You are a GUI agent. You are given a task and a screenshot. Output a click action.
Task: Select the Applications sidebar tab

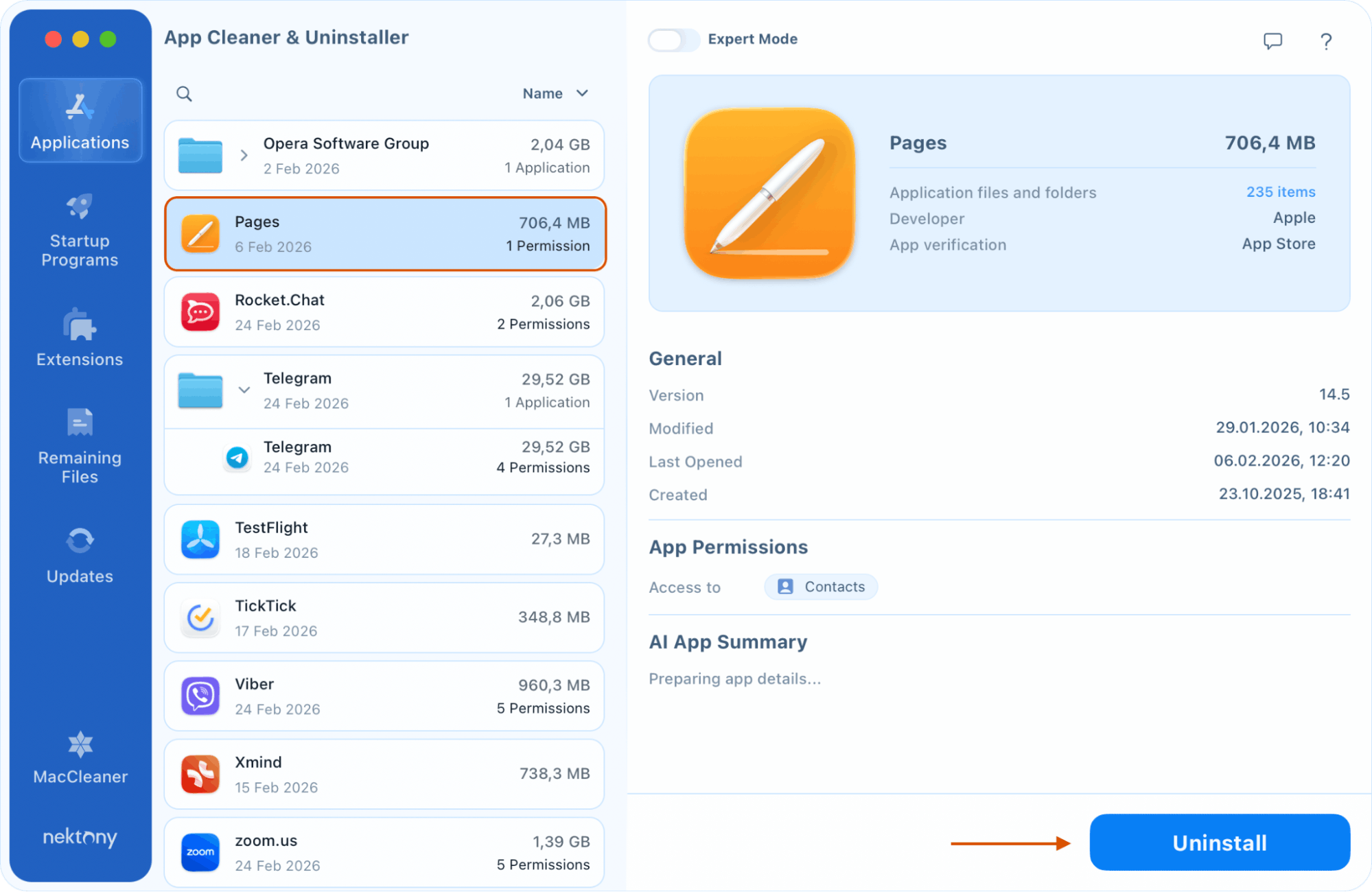(x=80, y=121)
